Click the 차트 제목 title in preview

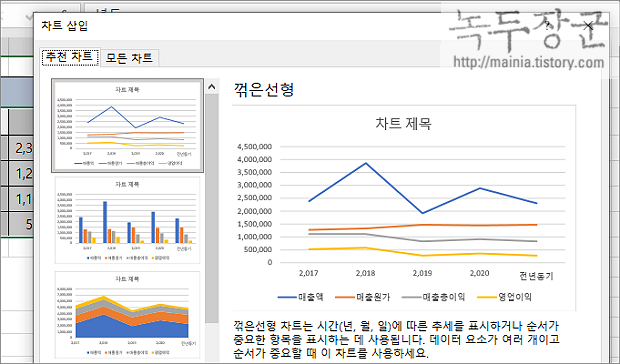pos(403,124)
